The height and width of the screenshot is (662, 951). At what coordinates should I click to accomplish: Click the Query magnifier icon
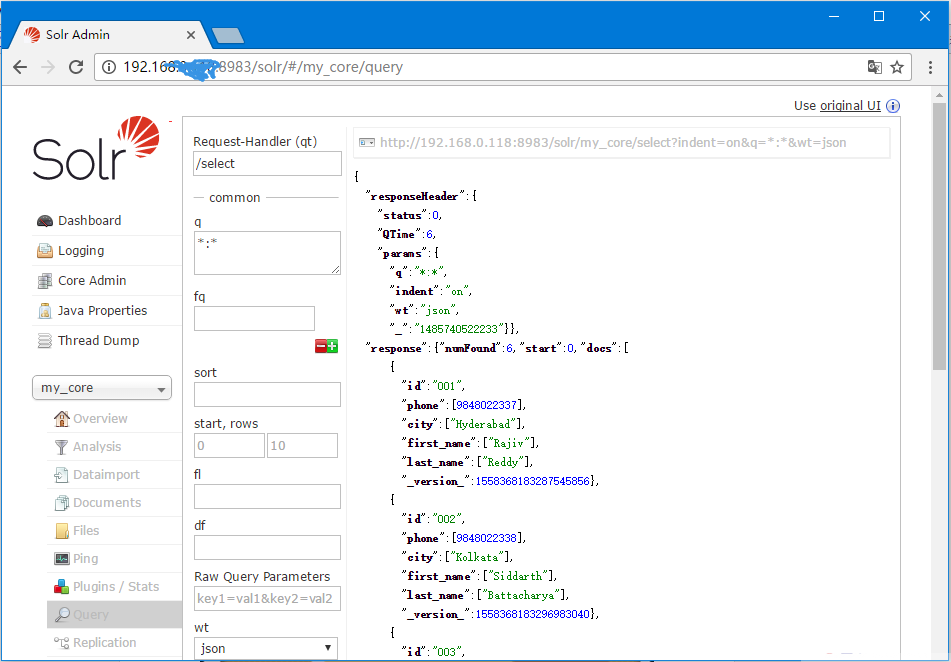[62, 615]
